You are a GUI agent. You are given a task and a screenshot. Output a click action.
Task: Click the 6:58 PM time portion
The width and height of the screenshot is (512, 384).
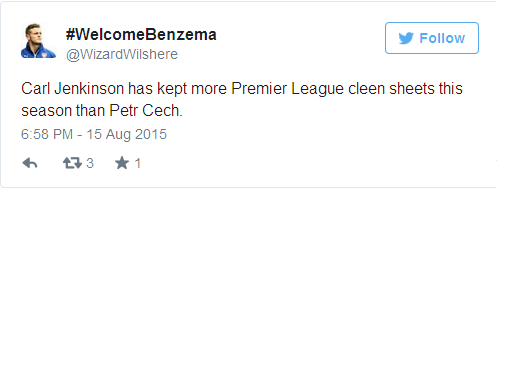47,134
